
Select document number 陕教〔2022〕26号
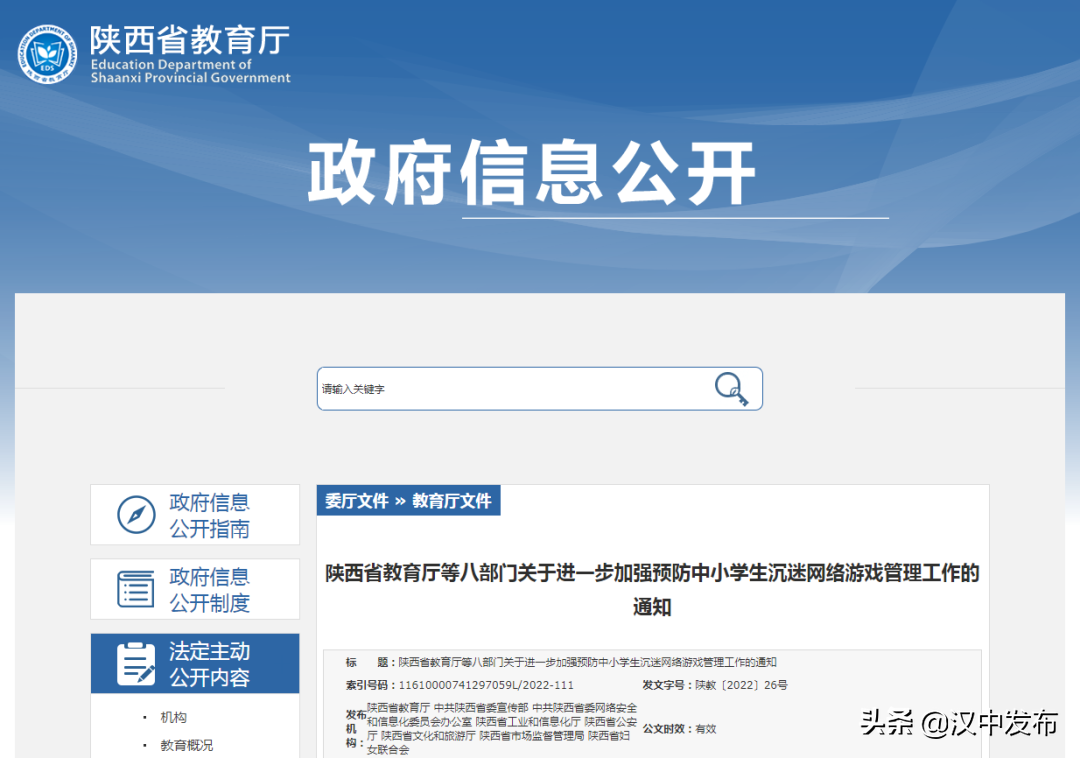click(741, 685)
